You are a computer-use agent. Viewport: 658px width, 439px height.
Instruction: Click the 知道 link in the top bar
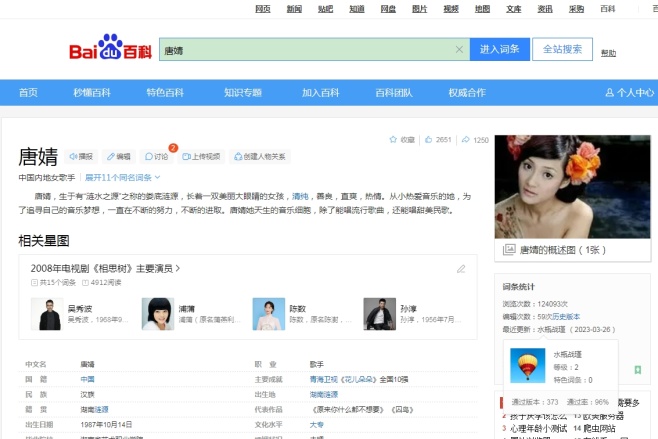coord(357,8)
